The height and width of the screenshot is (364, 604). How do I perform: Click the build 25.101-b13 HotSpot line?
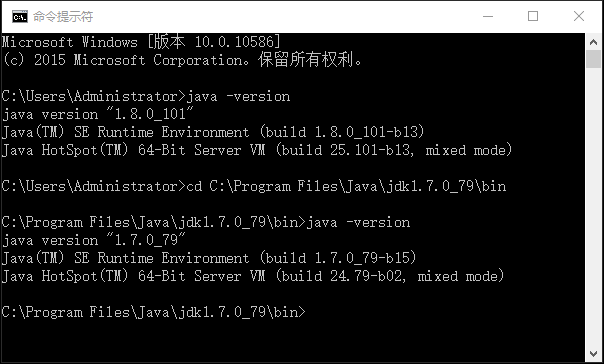pyautogui.click(x=257, y=150)
